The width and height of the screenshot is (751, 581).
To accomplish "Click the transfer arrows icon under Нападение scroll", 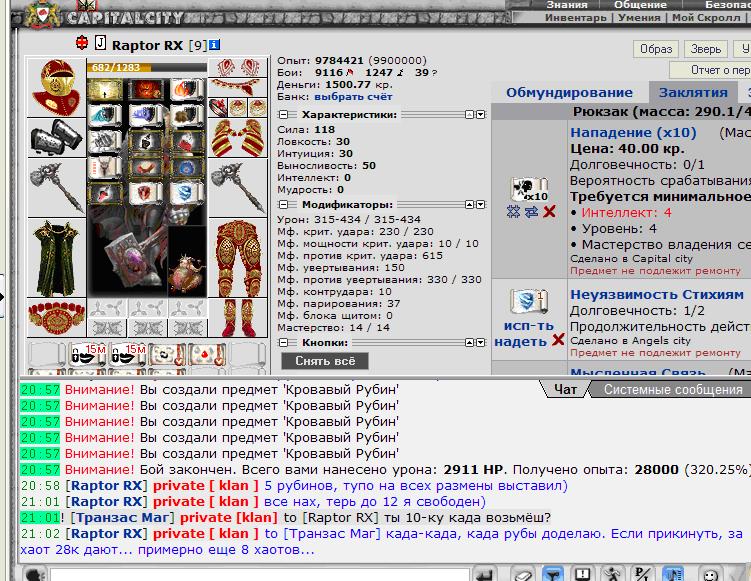I will [x=531, y=212].
